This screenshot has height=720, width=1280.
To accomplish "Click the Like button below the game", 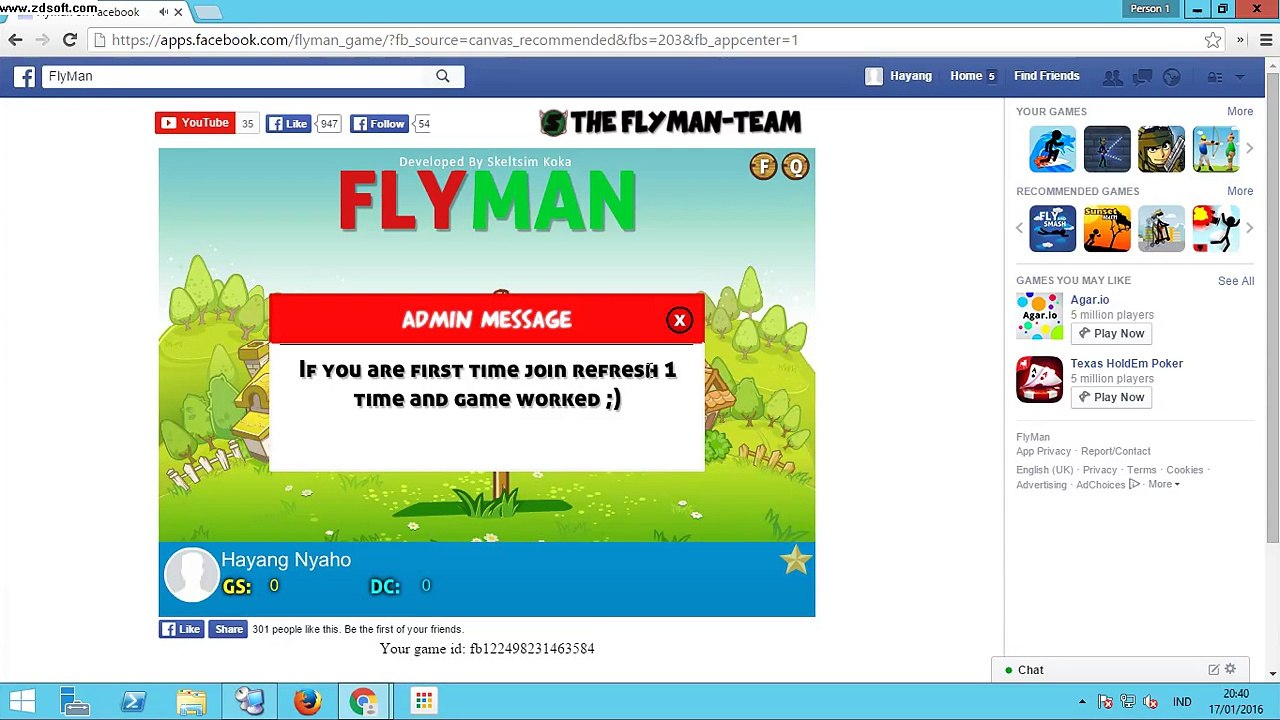I will [182, 629].
